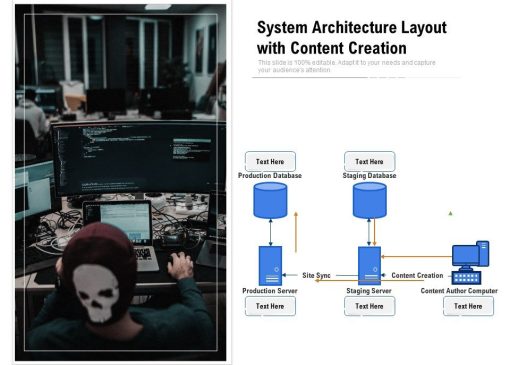Click the subtitle text about editable slide
Viewport: 510px width, 365px height.
click(347, 66)
